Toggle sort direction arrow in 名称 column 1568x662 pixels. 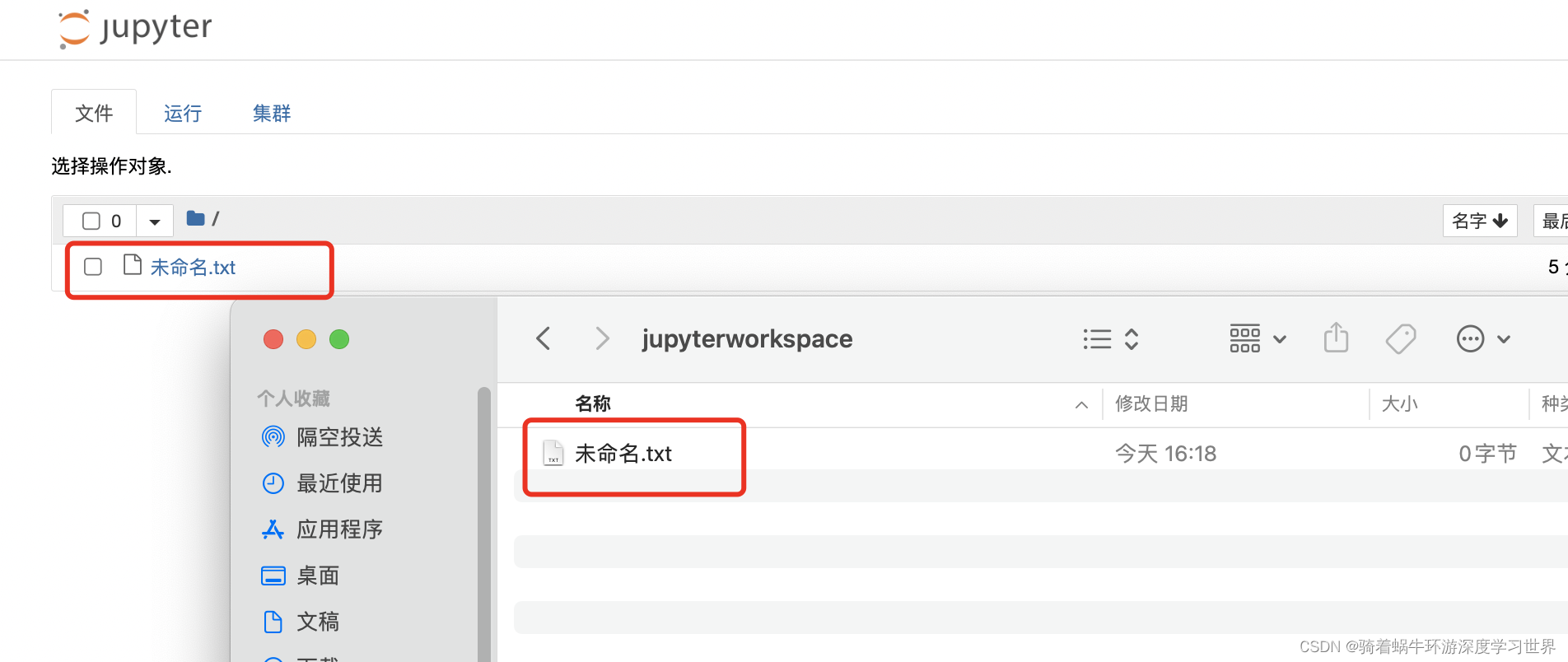[1081, 405]
